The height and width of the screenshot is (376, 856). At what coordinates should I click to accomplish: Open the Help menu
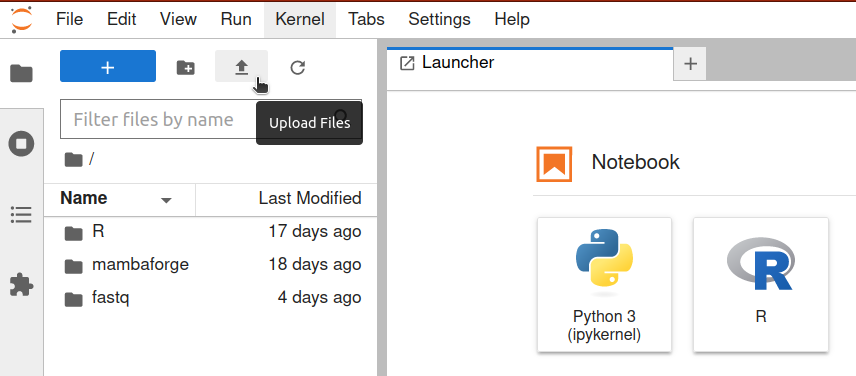pos(512,20)
